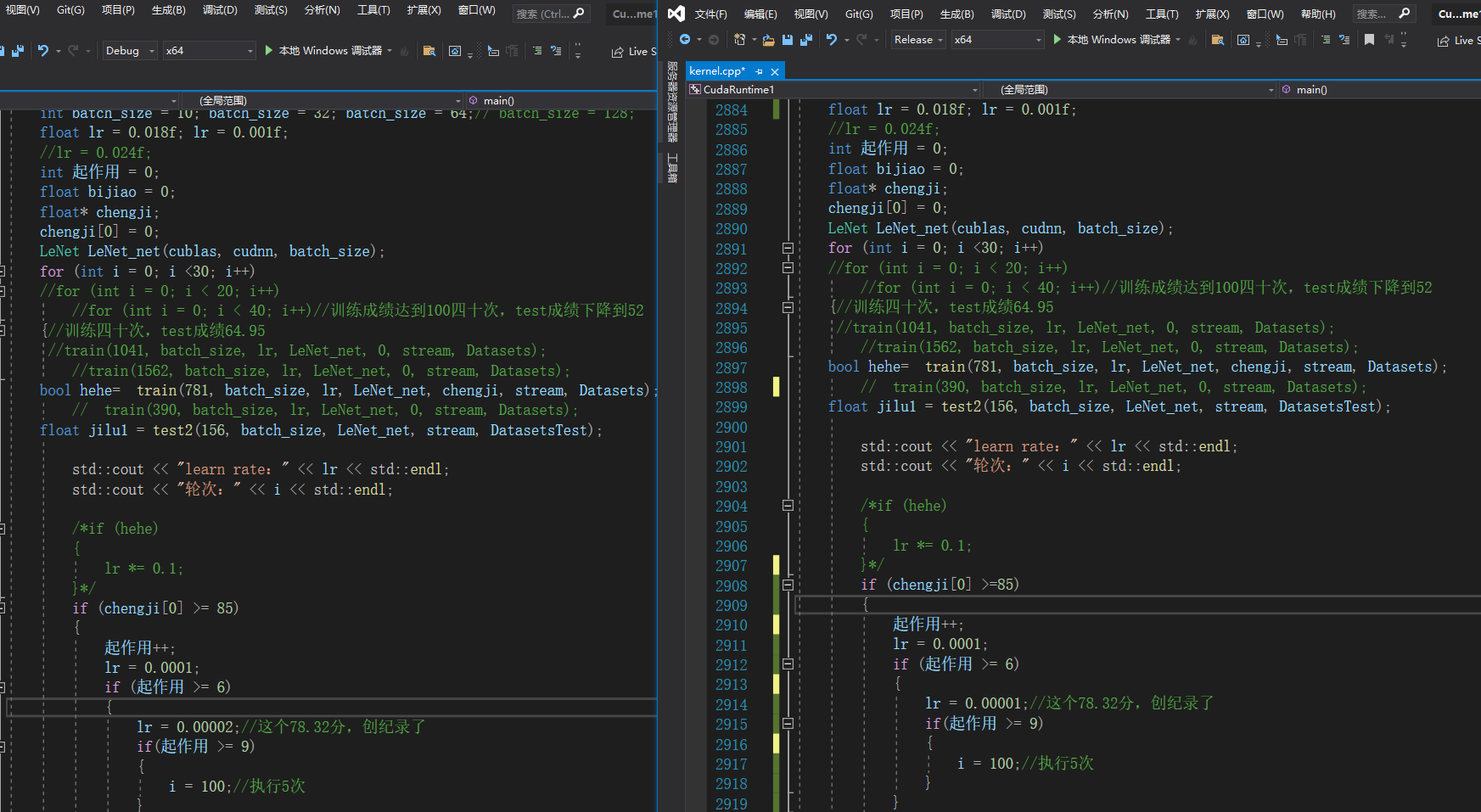Pin the kernel.cpp tab
Screen dimensions: 1481x812
click(x=759, y=72)
